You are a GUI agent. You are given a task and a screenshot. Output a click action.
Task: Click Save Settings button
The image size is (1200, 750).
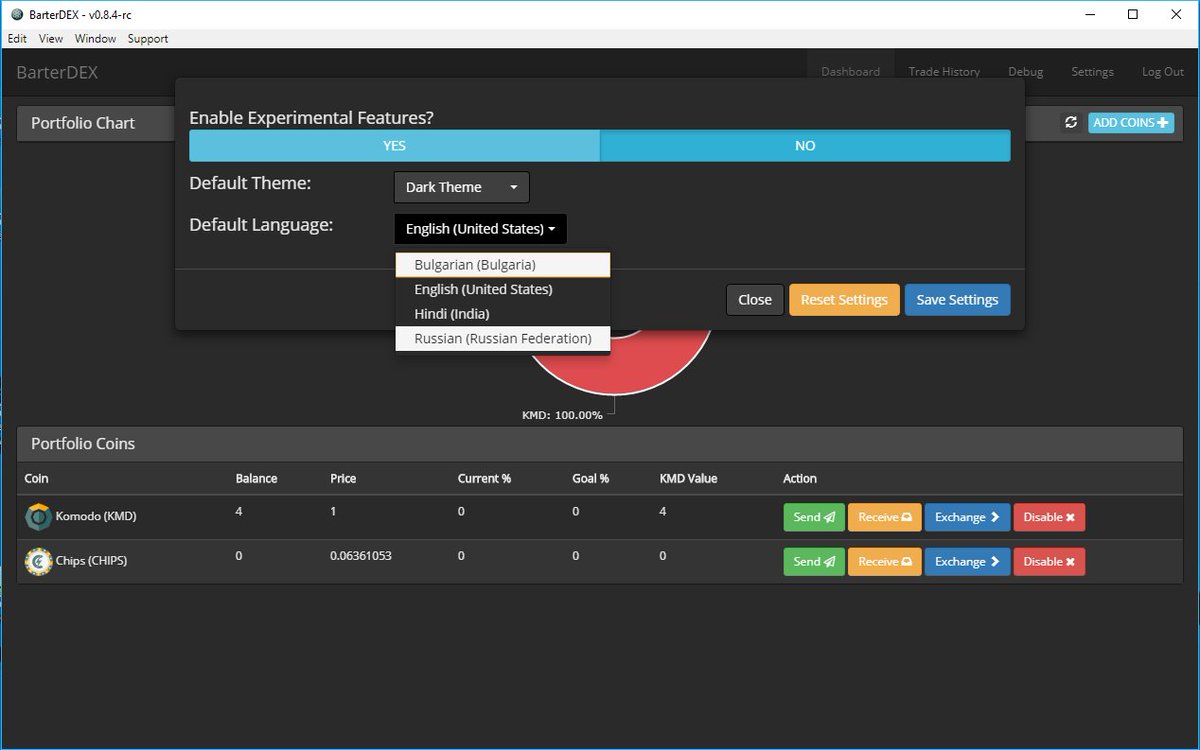[958, 300]
